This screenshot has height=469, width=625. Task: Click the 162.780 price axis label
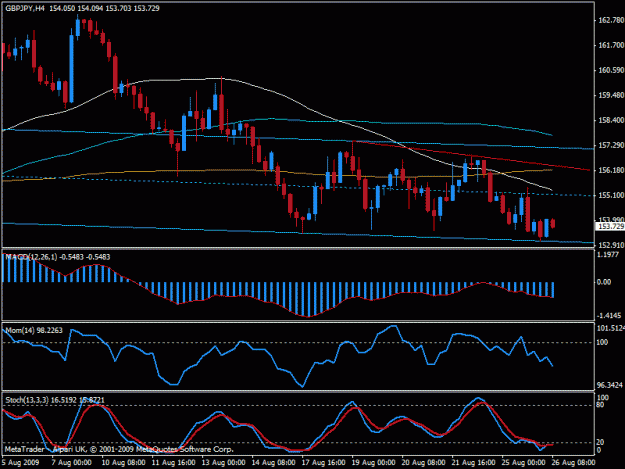click(611, 20)
